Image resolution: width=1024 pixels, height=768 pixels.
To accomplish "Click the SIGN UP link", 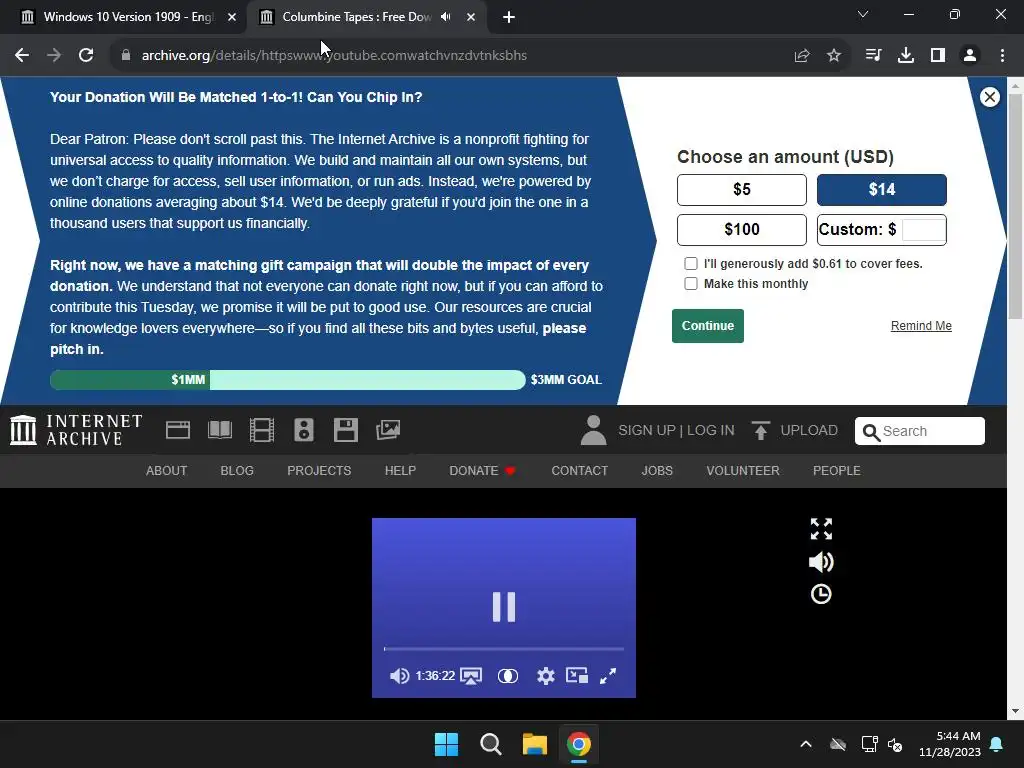I will tap(647, 430).
